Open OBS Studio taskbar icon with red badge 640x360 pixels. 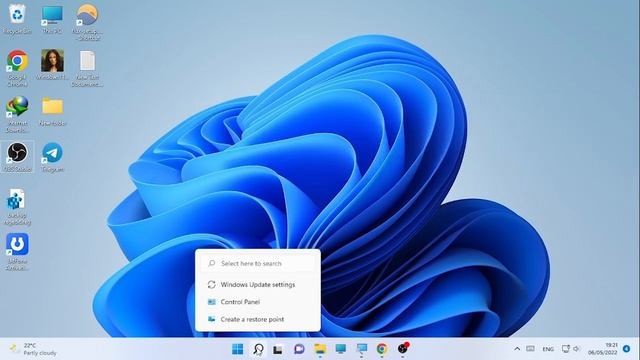tap(403, 348)
